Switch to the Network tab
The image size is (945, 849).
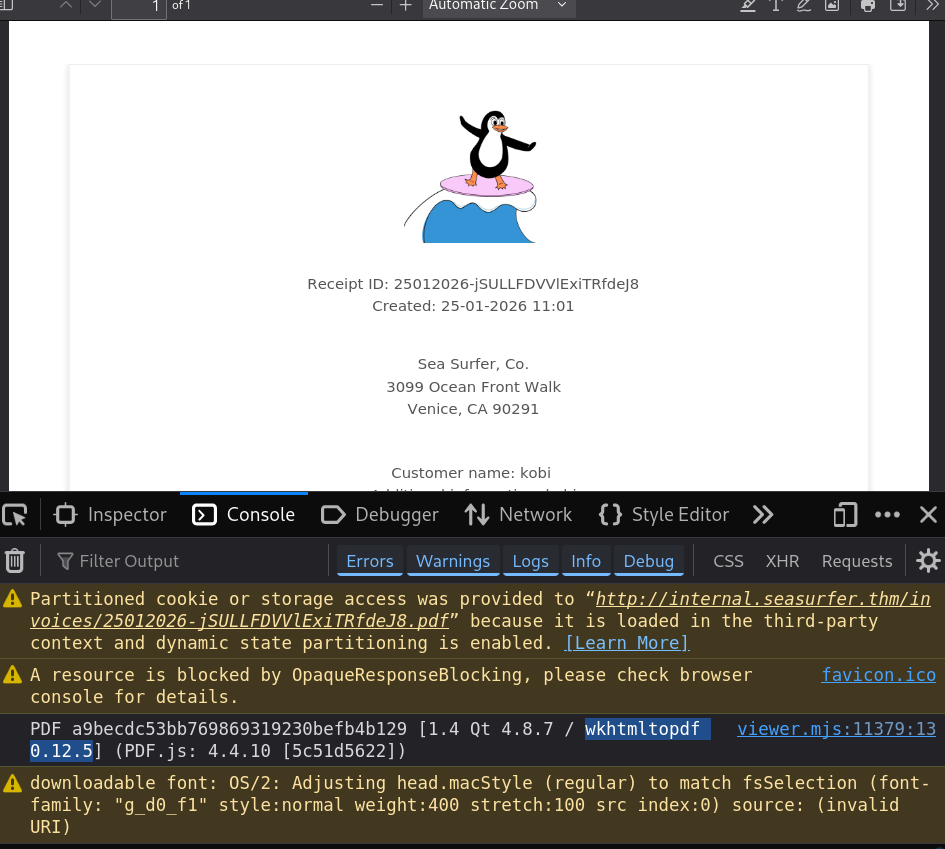point(519,515)
